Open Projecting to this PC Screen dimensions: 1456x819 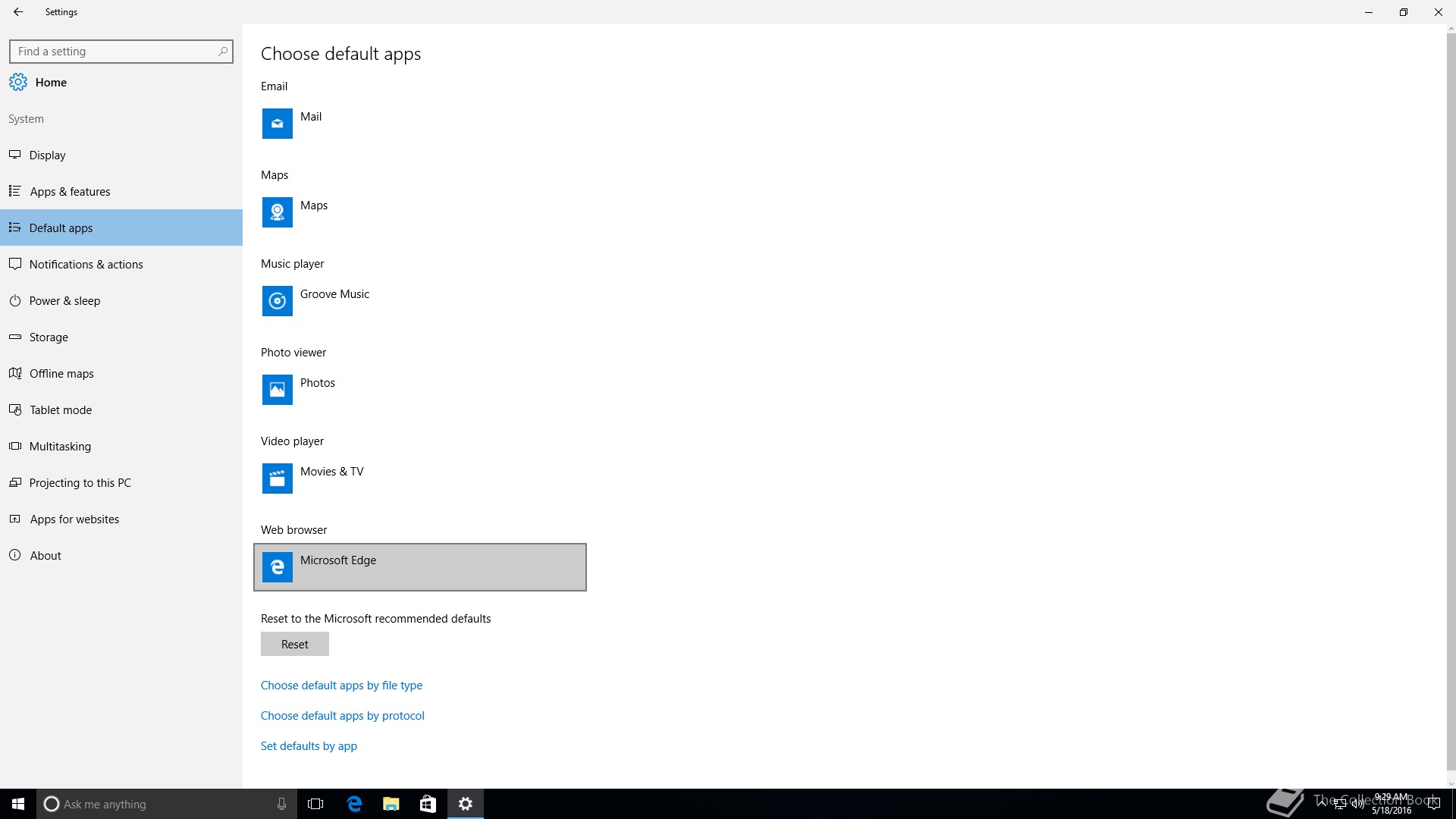click(121, 482)
